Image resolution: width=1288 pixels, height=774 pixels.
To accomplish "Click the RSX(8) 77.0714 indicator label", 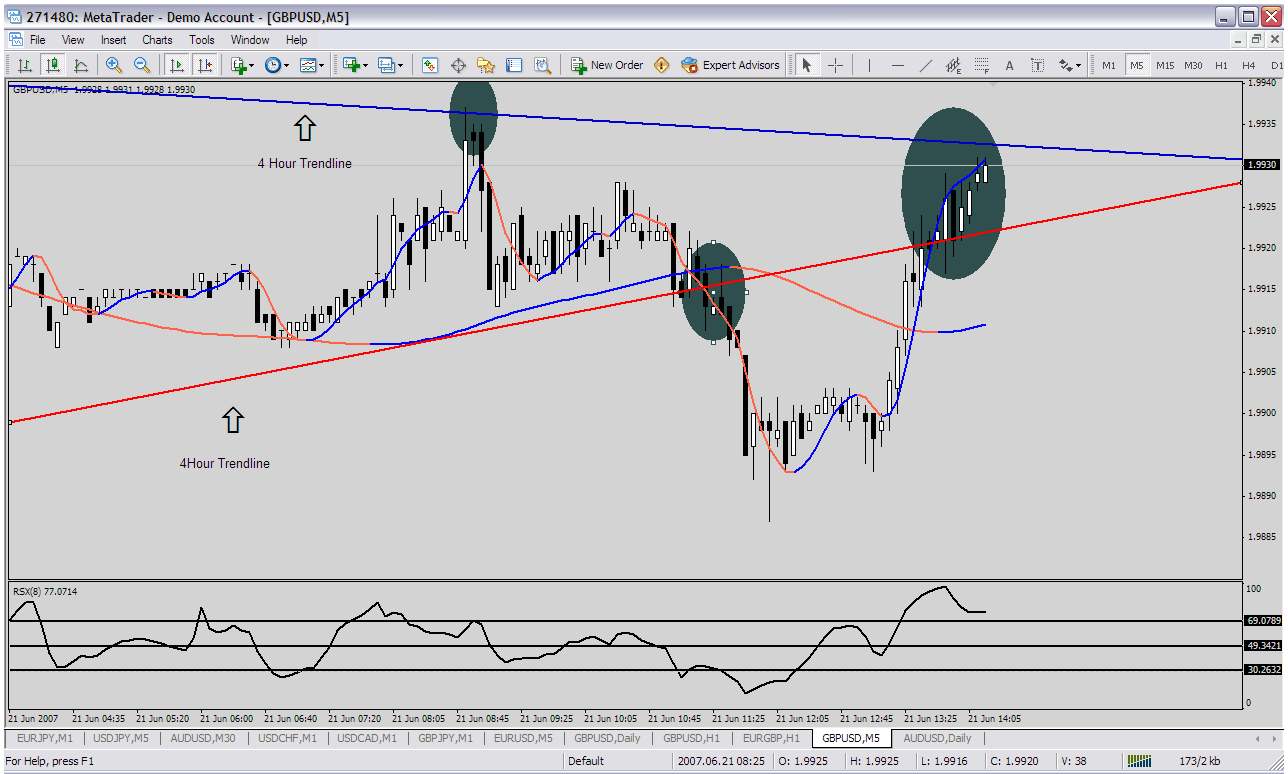I will tap(45, 591).
